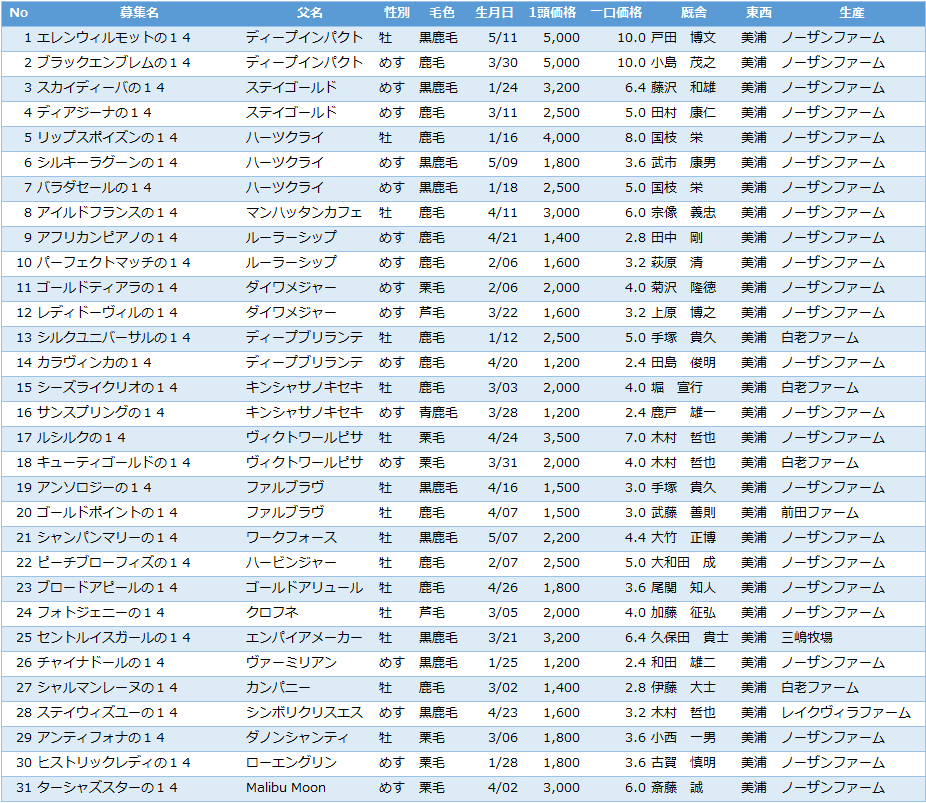Screen dimensions: 926x803
Task: Click the 父名 column header
Action: pyautogui.click(x=309, y=12)
